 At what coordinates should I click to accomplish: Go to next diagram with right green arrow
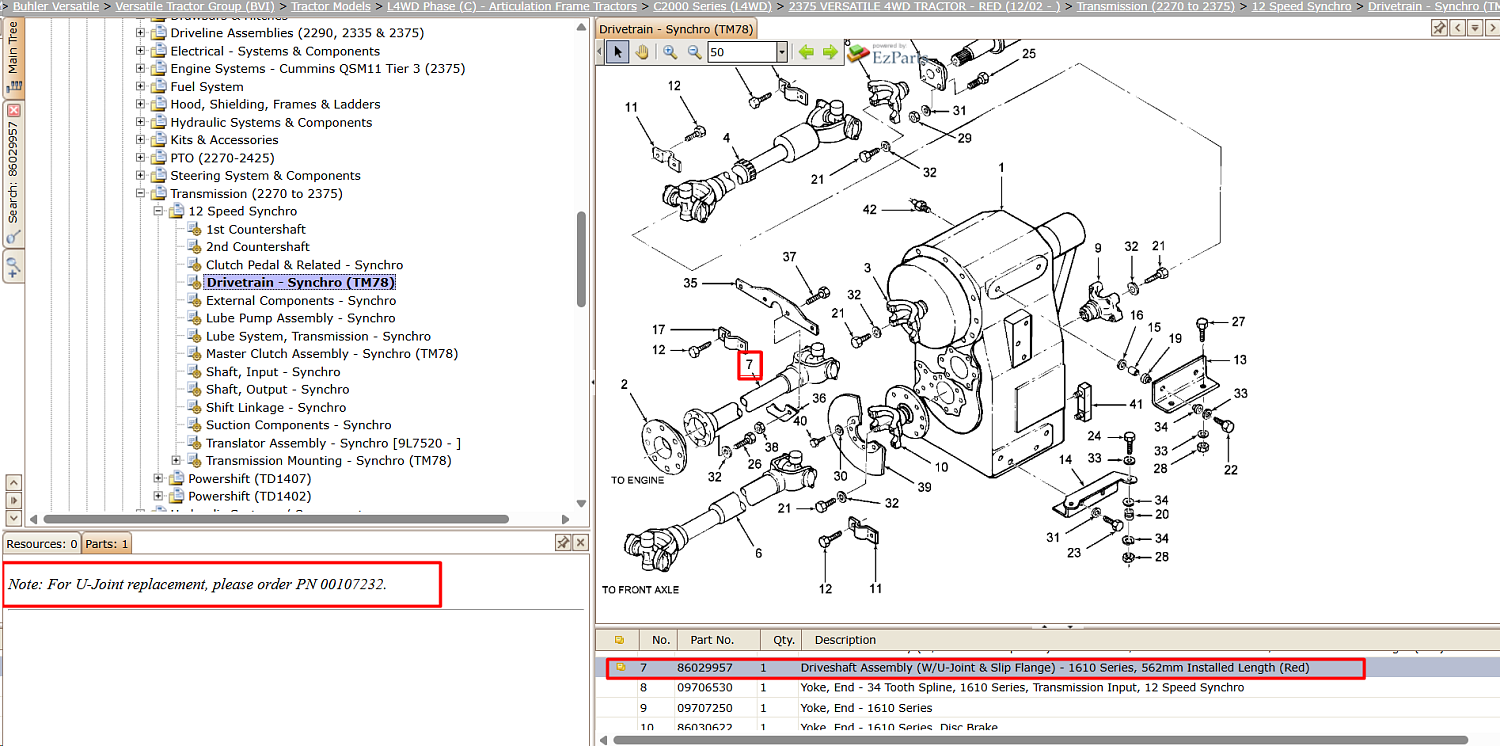pyautogui.click(x=830, y=52)
